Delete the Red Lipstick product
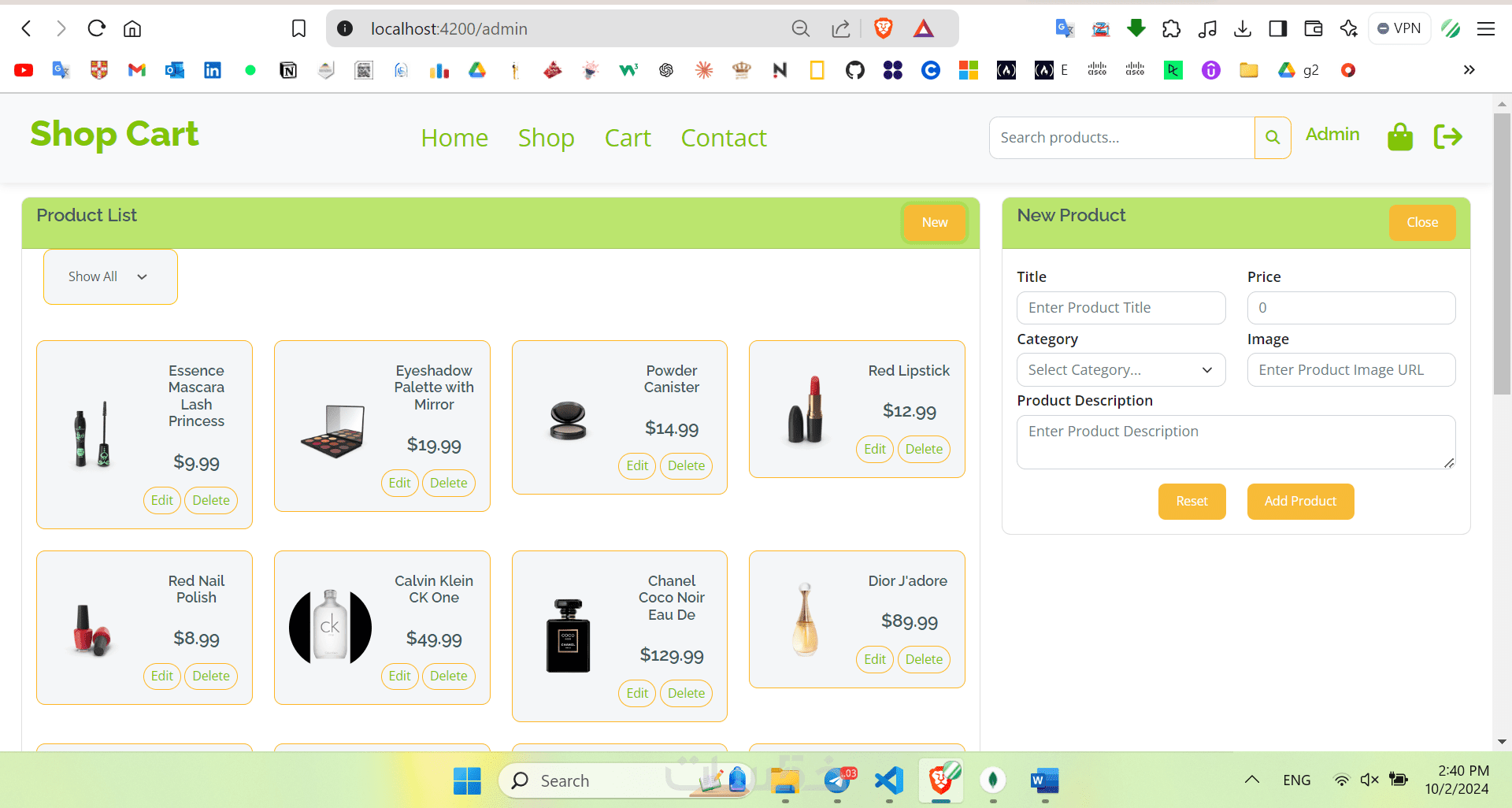The width and height of the screenshot is (1512, 808). 924,450
